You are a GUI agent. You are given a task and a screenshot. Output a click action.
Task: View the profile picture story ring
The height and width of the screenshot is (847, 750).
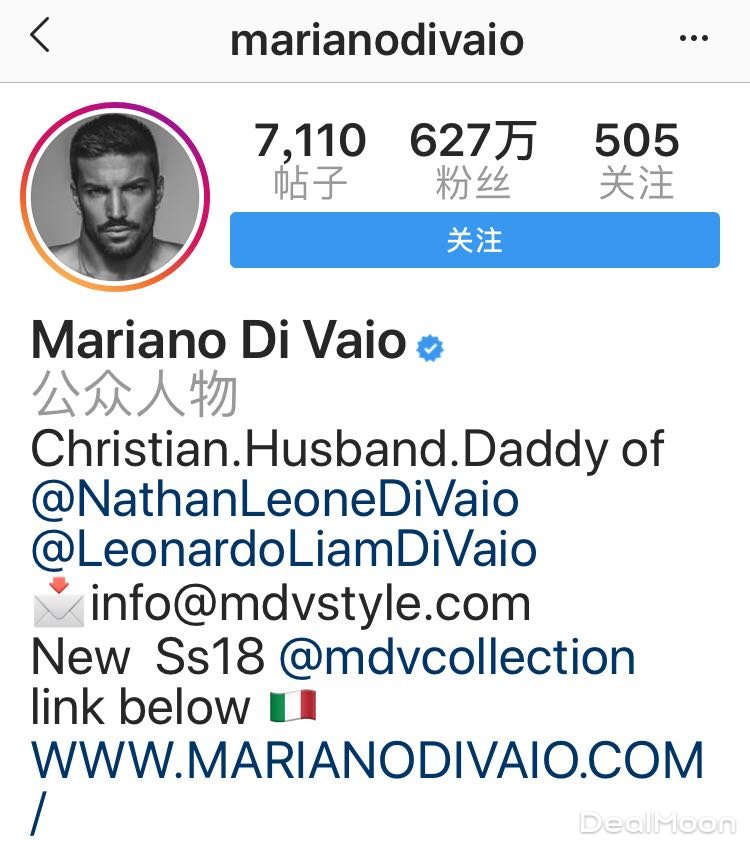pyautogui.click(x=115, y=197)
